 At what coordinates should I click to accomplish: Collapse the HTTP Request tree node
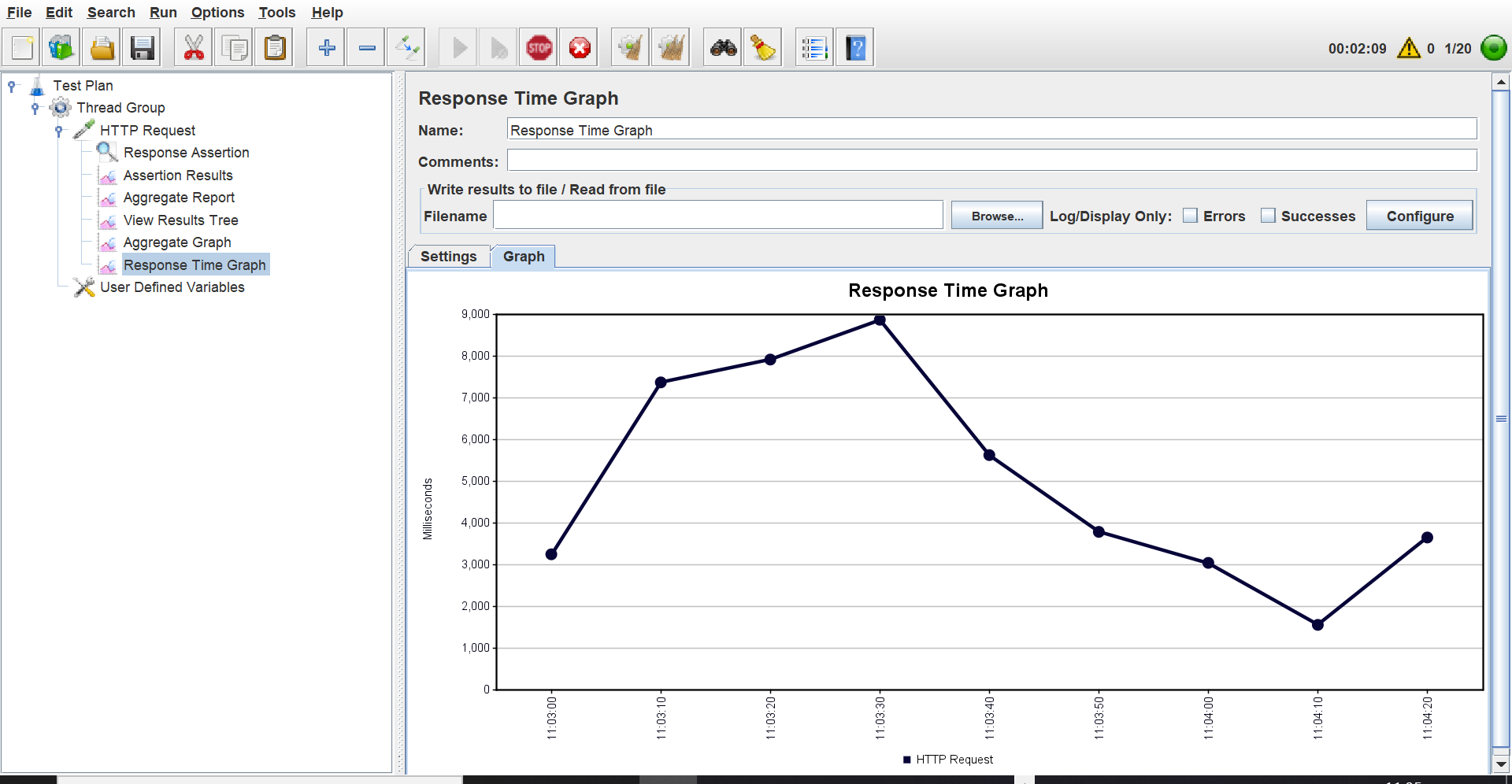pyautogui.click(x=58, y=131)
